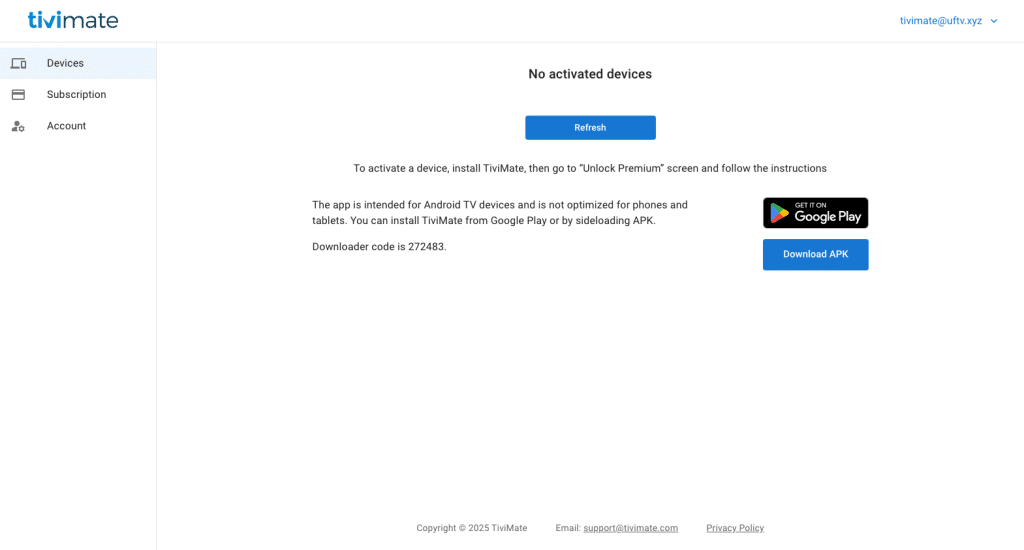
Task: Click the No activated devices heading
Action: coord(590,74)
